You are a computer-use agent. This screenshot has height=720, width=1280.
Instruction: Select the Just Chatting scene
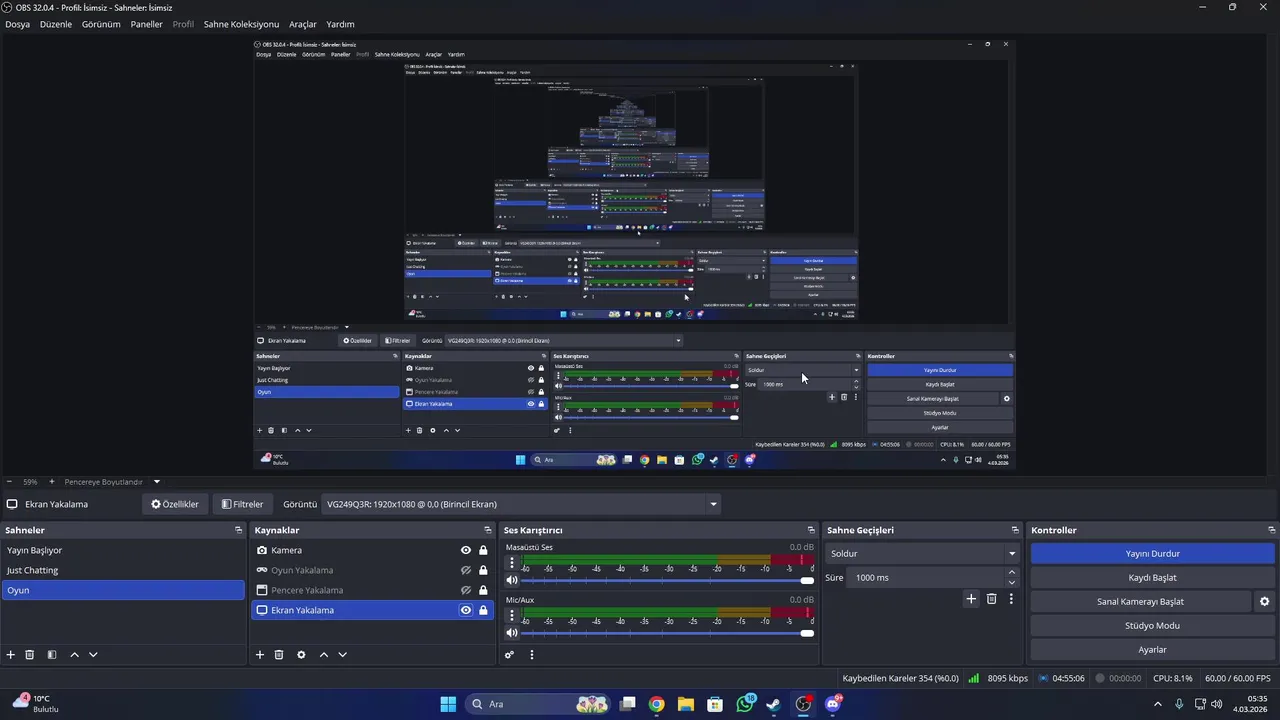123,570
